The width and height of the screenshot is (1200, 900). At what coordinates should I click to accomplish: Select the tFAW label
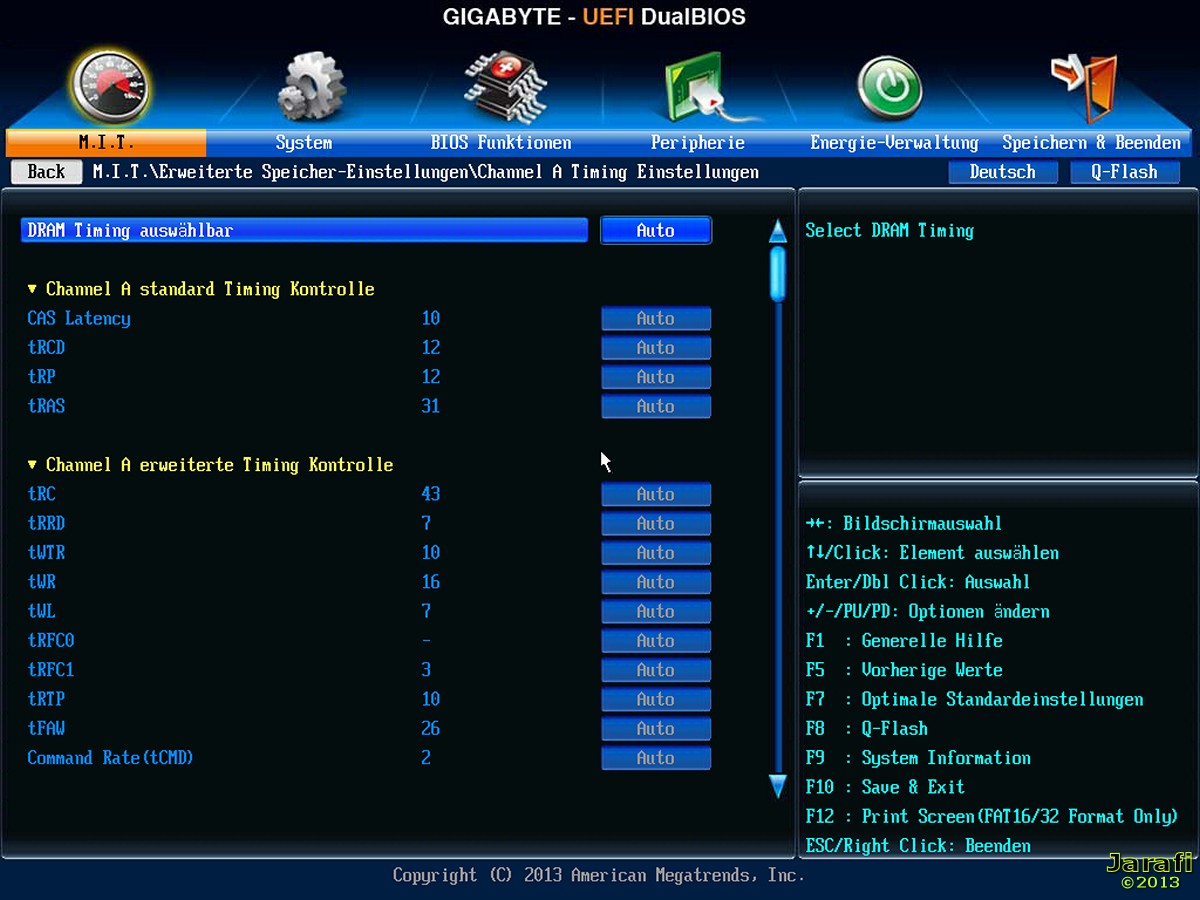(x=46, y=728)
